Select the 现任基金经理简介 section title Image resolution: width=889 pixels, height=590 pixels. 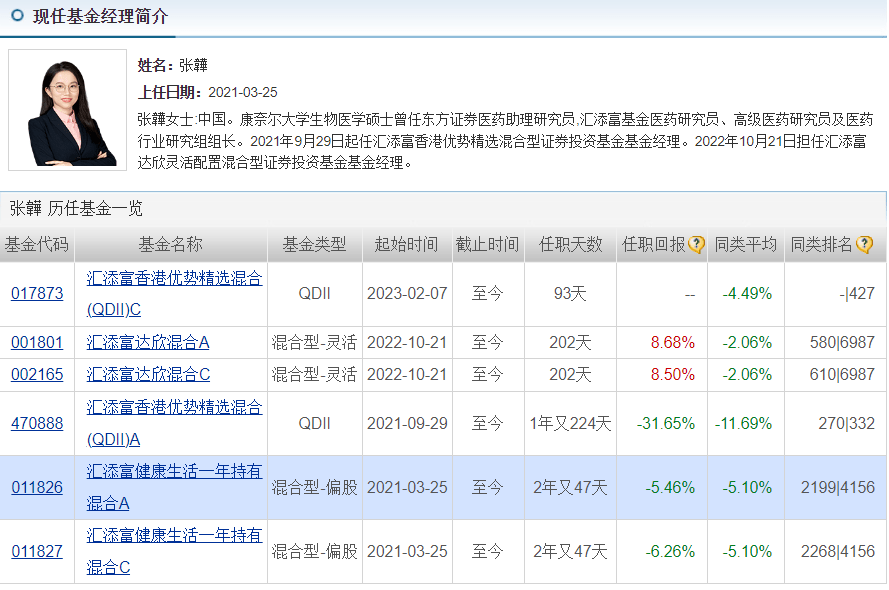click(x=100, y=16)
